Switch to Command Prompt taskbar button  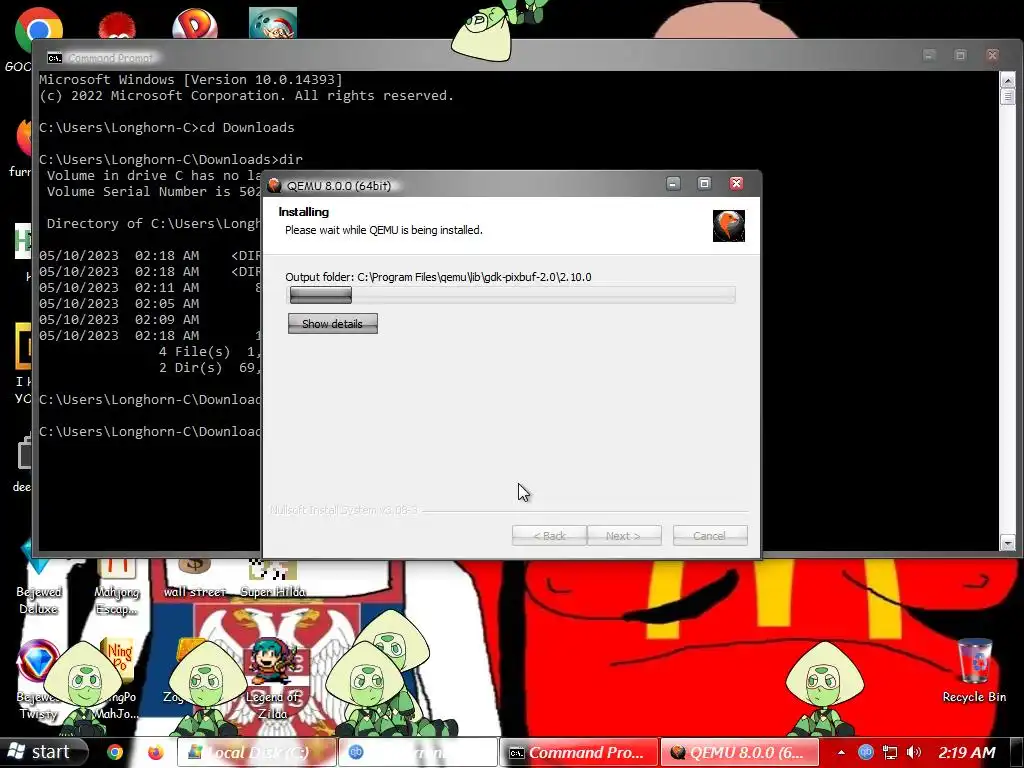pyautogui.click(x=580, y=752)
